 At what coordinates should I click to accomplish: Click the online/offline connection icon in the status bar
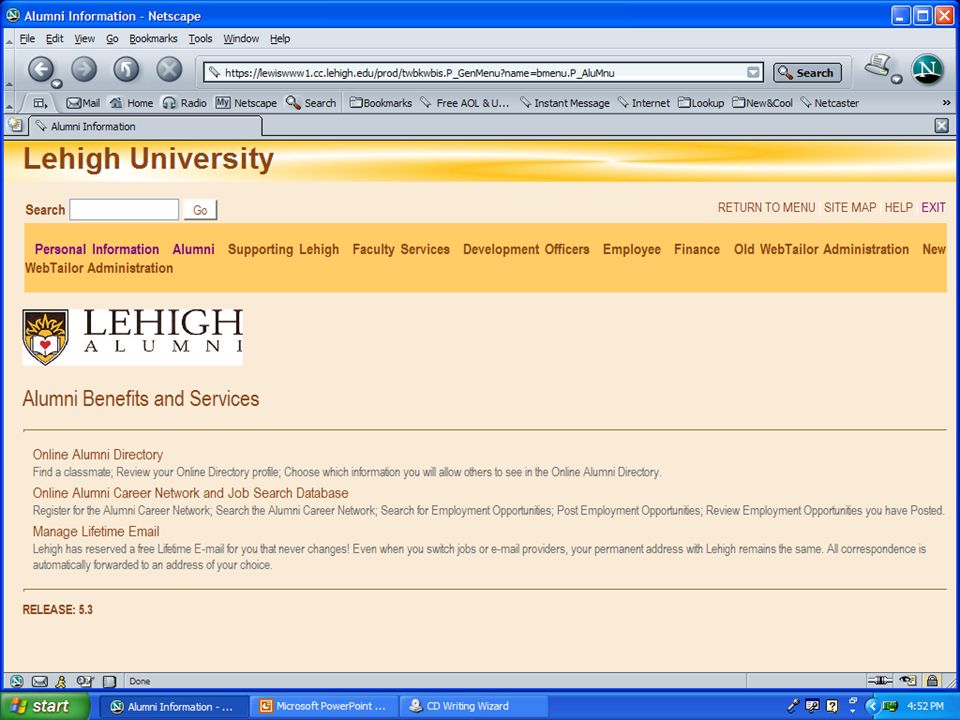click(x=880, y=680)
